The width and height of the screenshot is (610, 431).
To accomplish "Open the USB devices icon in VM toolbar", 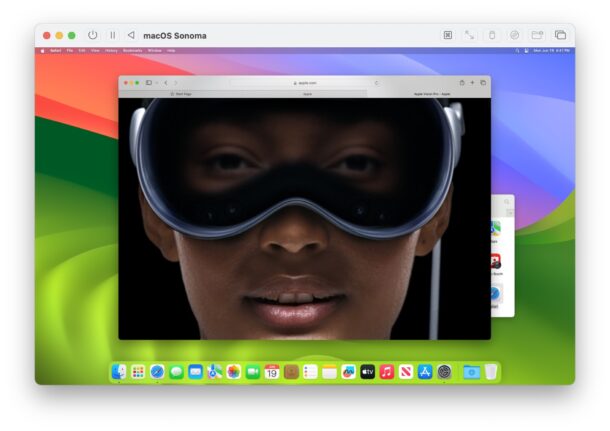I will click(x=491, y=35).
